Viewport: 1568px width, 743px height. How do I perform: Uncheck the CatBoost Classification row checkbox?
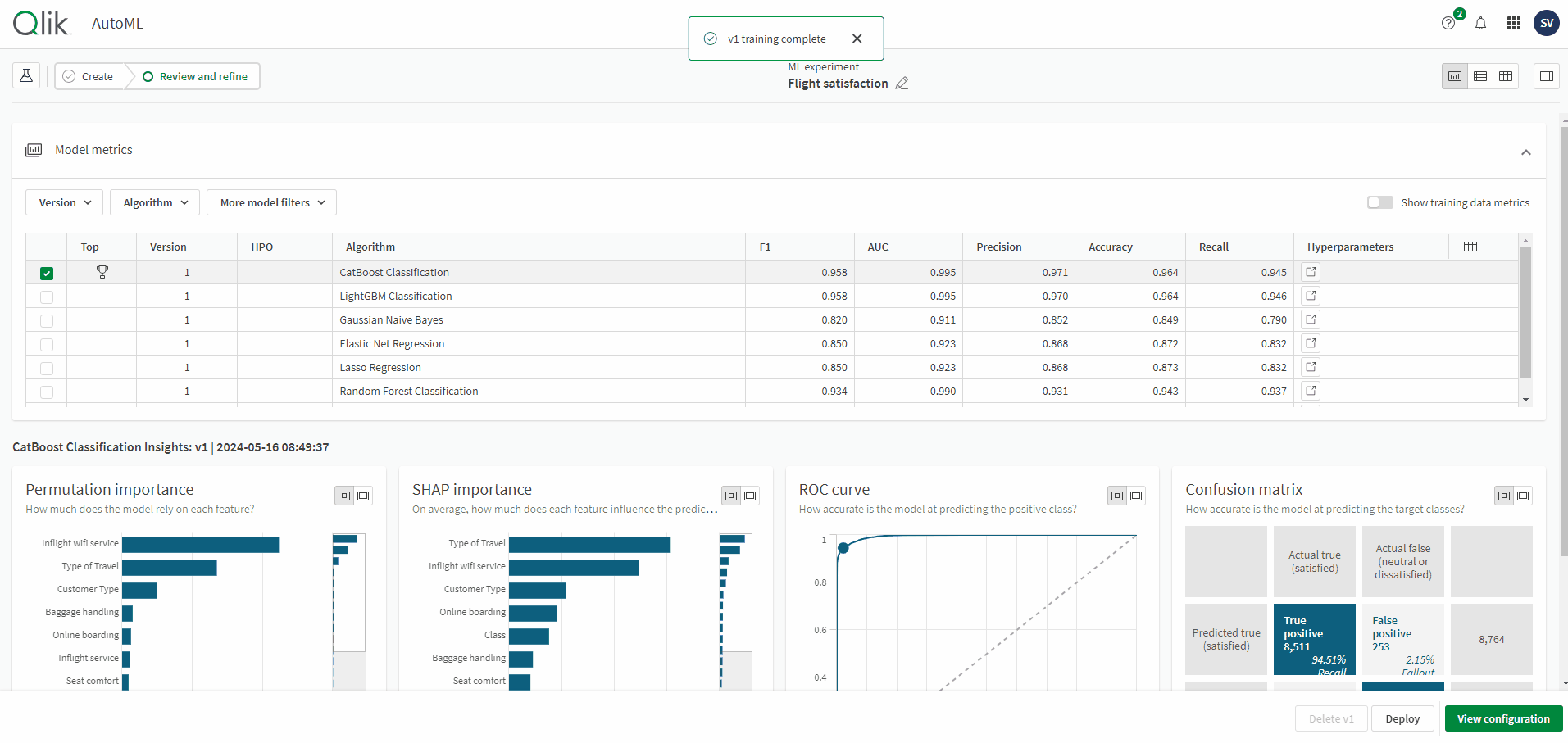(x=47, y=273)
